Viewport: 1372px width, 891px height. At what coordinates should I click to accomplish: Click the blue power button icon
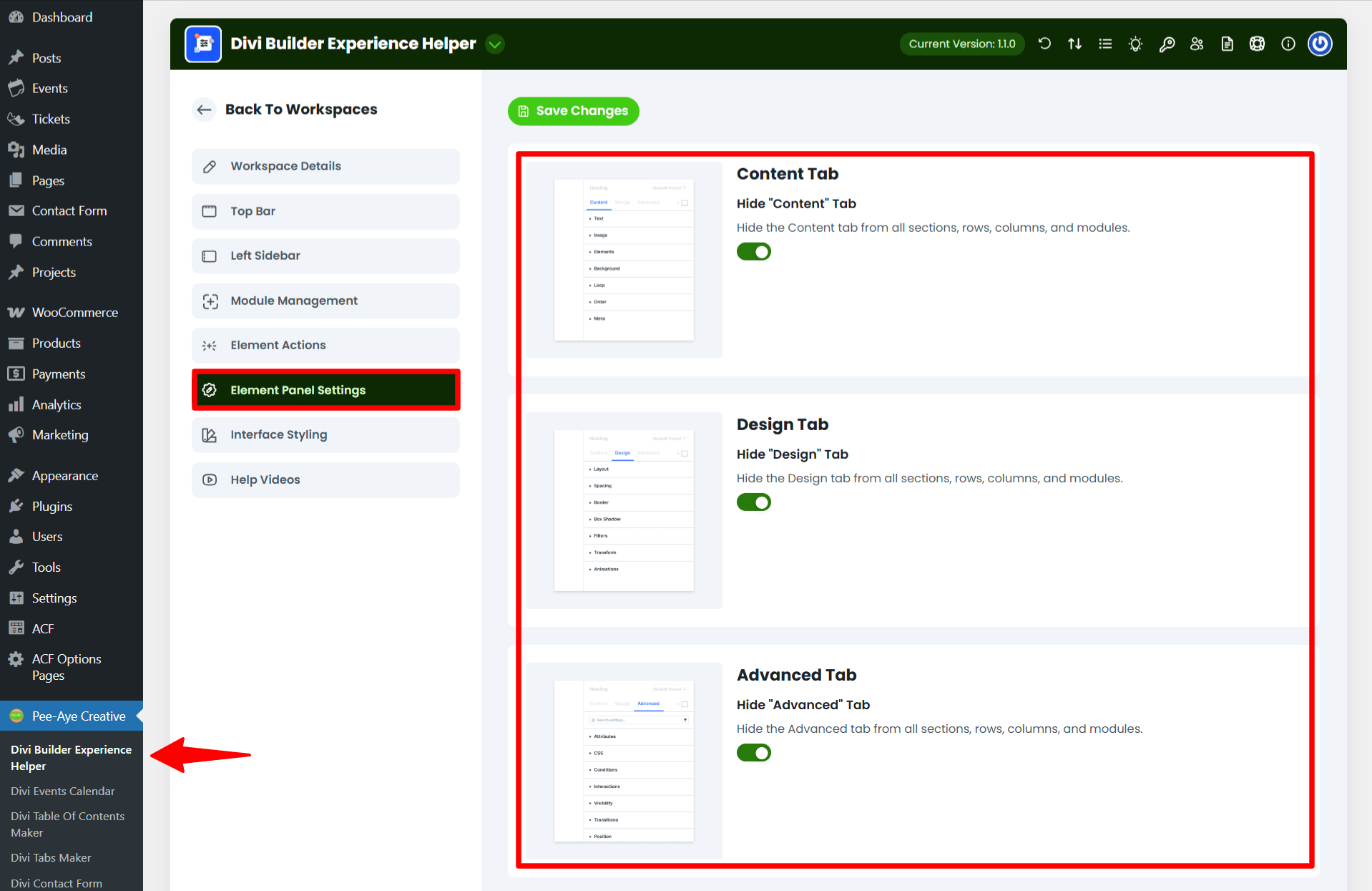pyautogui.click(x=1320, y=44)
